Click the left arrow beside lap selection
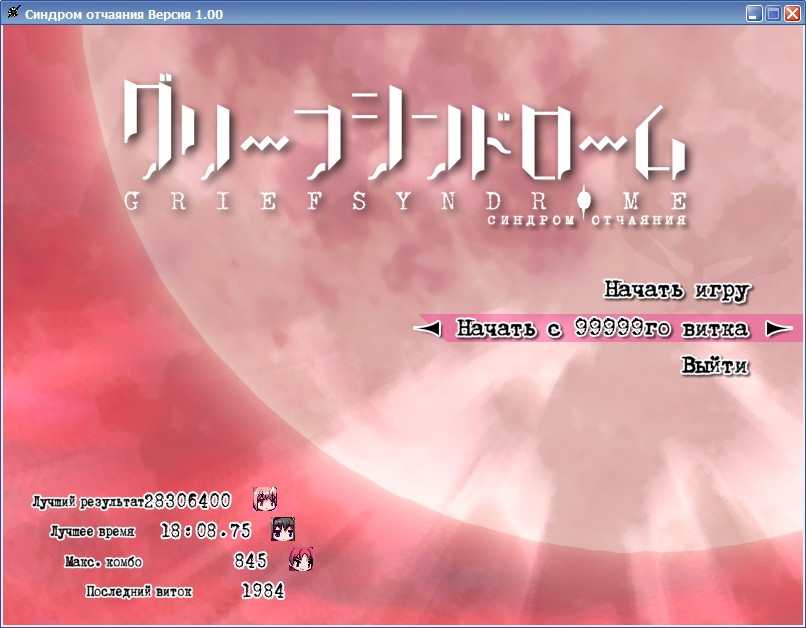806x628 pixels. click(x=428, y=328)
